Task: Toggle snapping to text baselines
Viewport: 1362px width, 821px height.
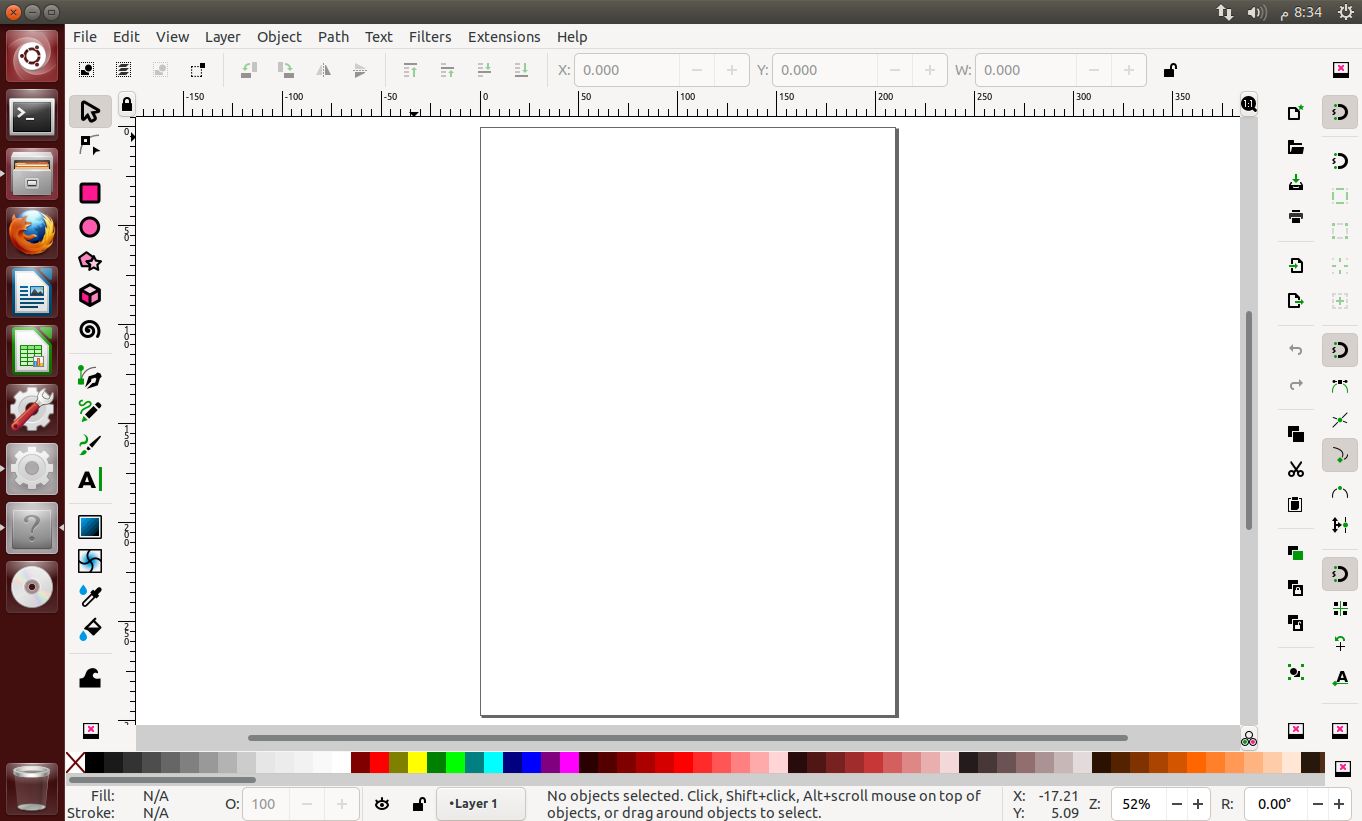Action: click(1340, 678)
